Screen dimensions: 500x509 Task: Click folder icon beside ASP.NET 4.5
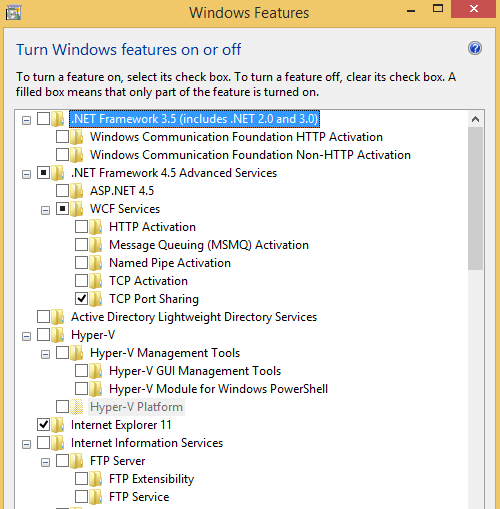coord(77,191)
